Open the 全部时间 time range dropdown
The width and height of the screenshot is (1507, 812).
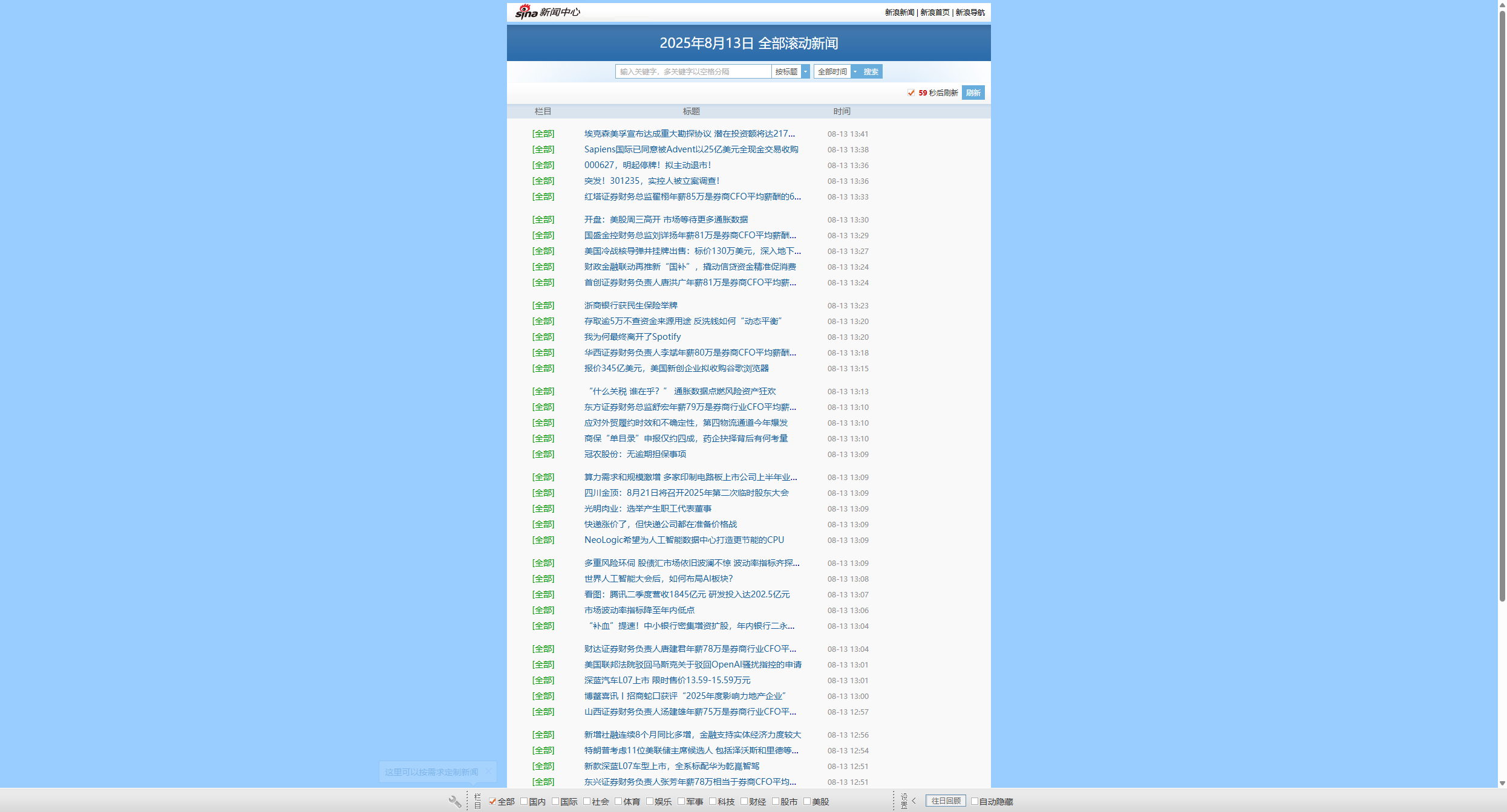click(837, 71)
